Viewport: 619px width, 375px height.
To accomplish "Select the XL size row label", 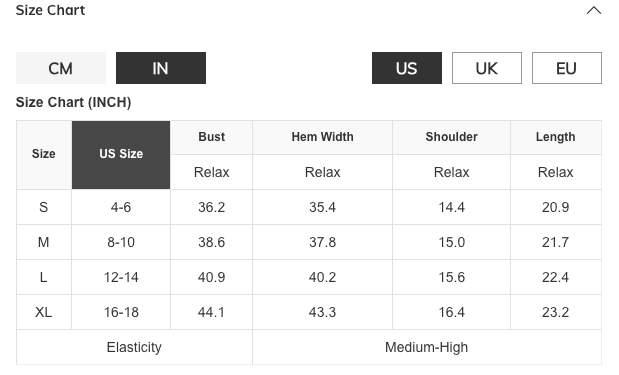I will pyautogui.click(x=43, y=312).
